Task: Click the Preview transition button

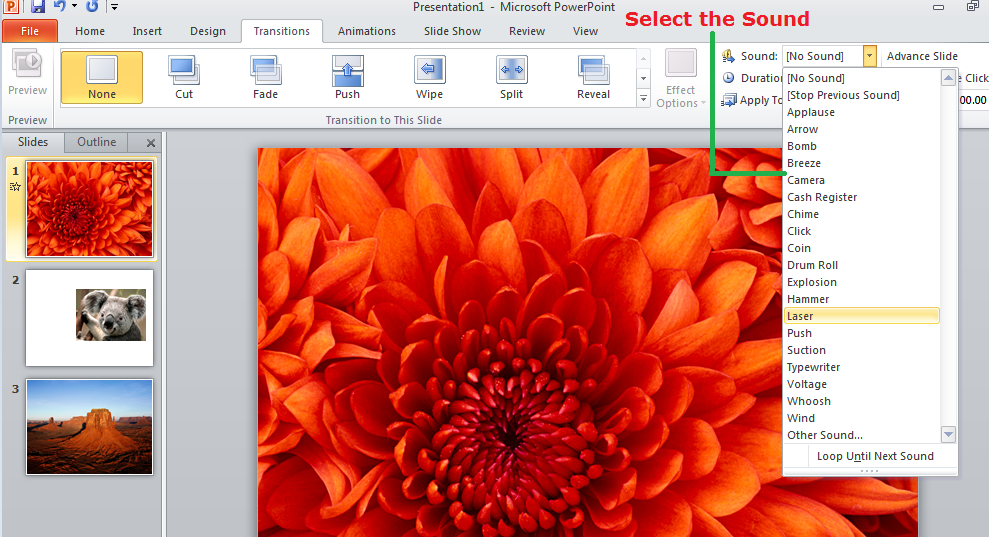Action: (x=27, y=73)
